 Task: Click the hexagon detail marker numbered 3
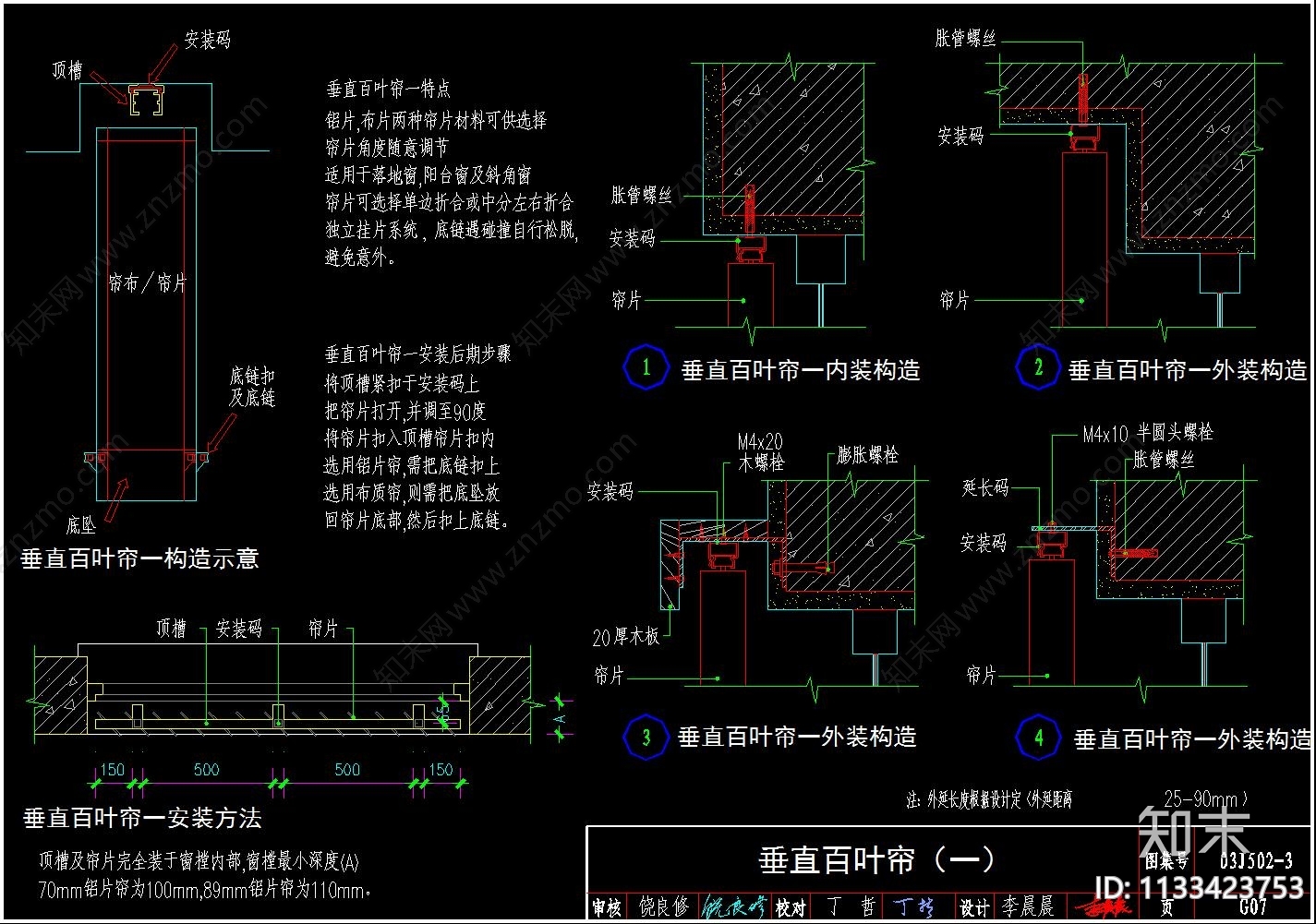click(646, 738)
